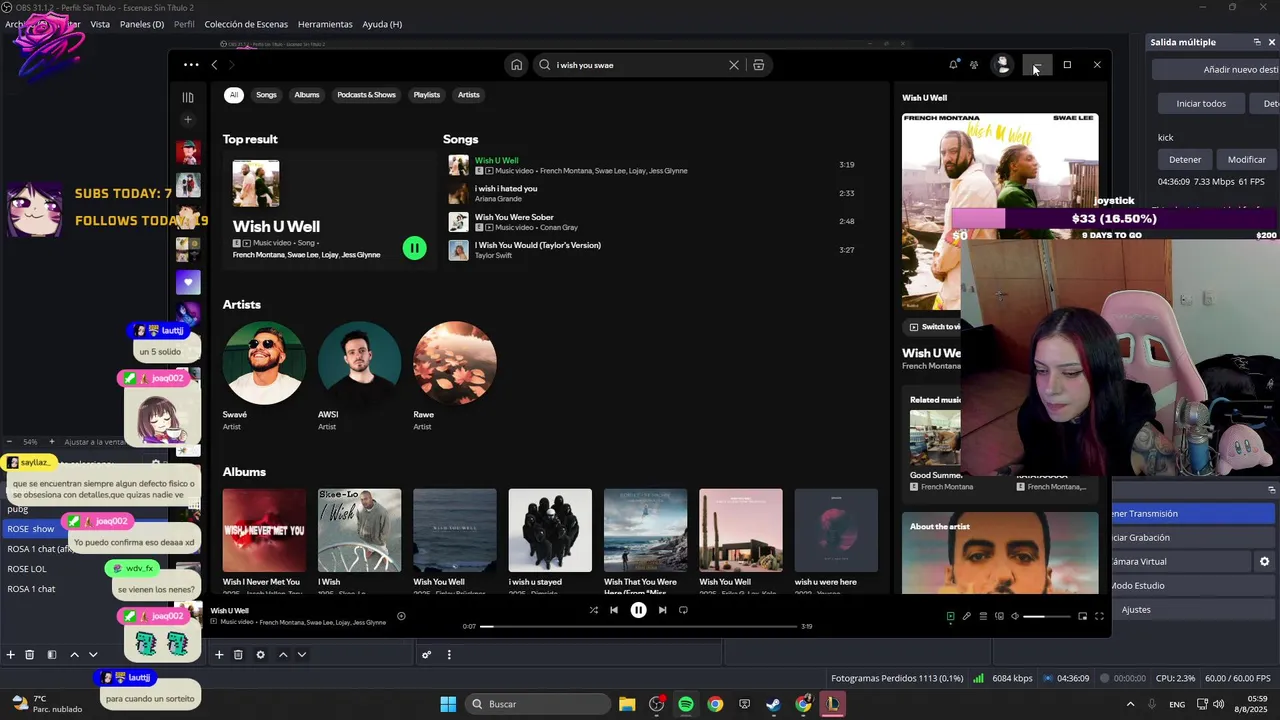Mute Spotify volume speaker icon
1280x720 pixels.
[x=1015, y=616]
